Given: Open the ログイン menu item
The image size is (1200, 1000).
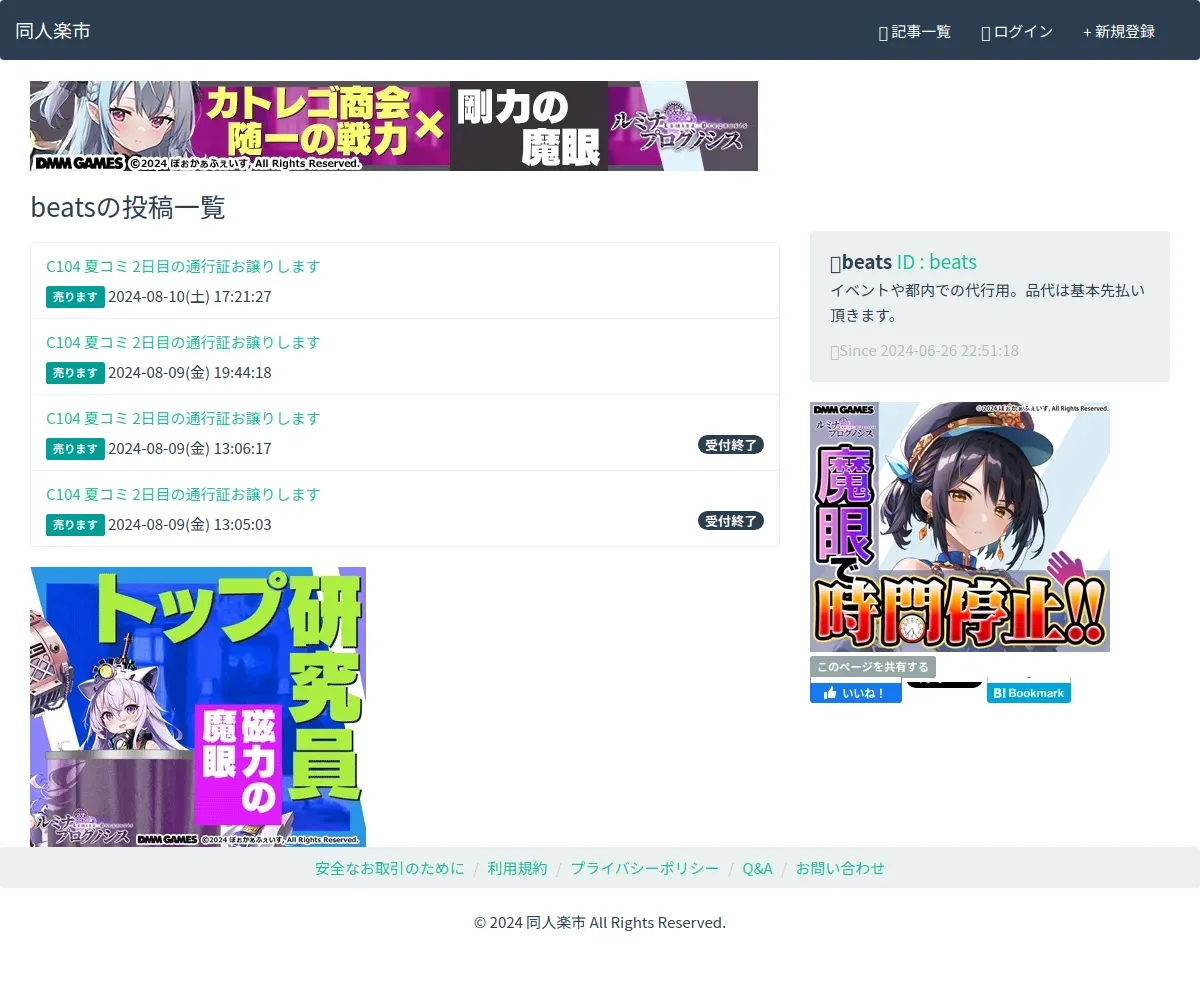Looking at the screenshot, I should (x=1017, y=32).
